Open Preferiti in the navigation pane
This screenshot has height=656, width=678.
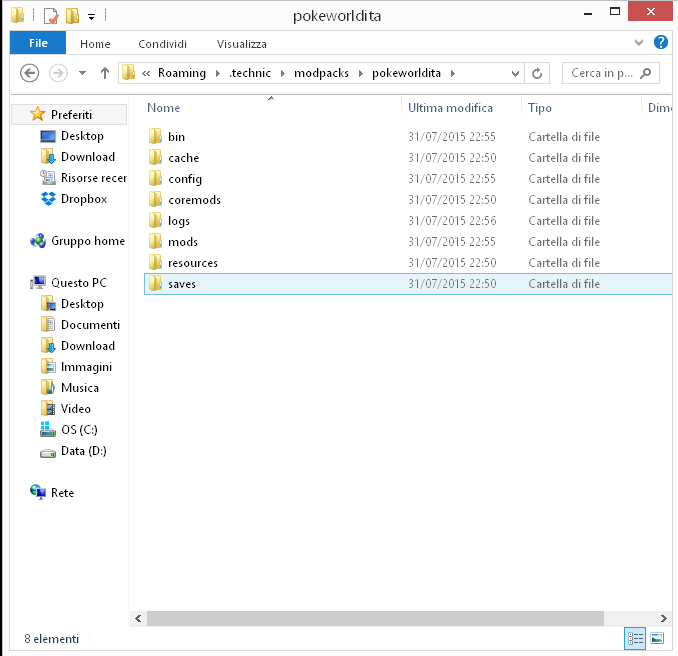[71, 115]
